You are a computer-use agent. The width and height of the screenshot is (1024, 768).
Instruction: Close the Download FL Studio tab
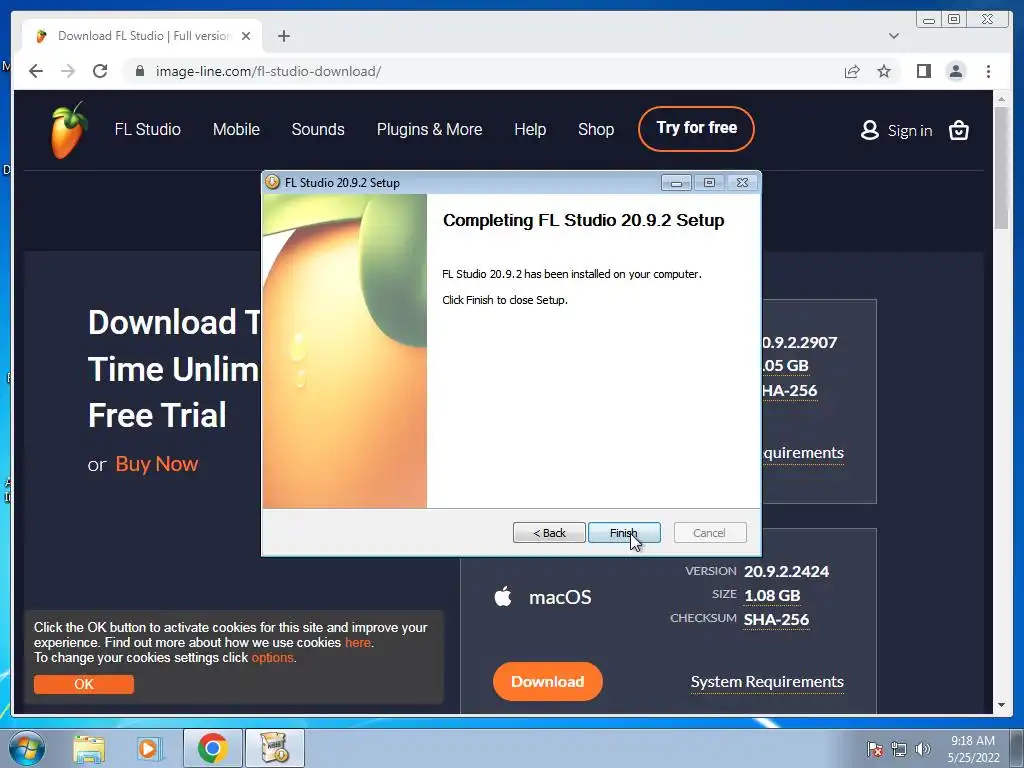pyautogui.click(x=246, y=36)
